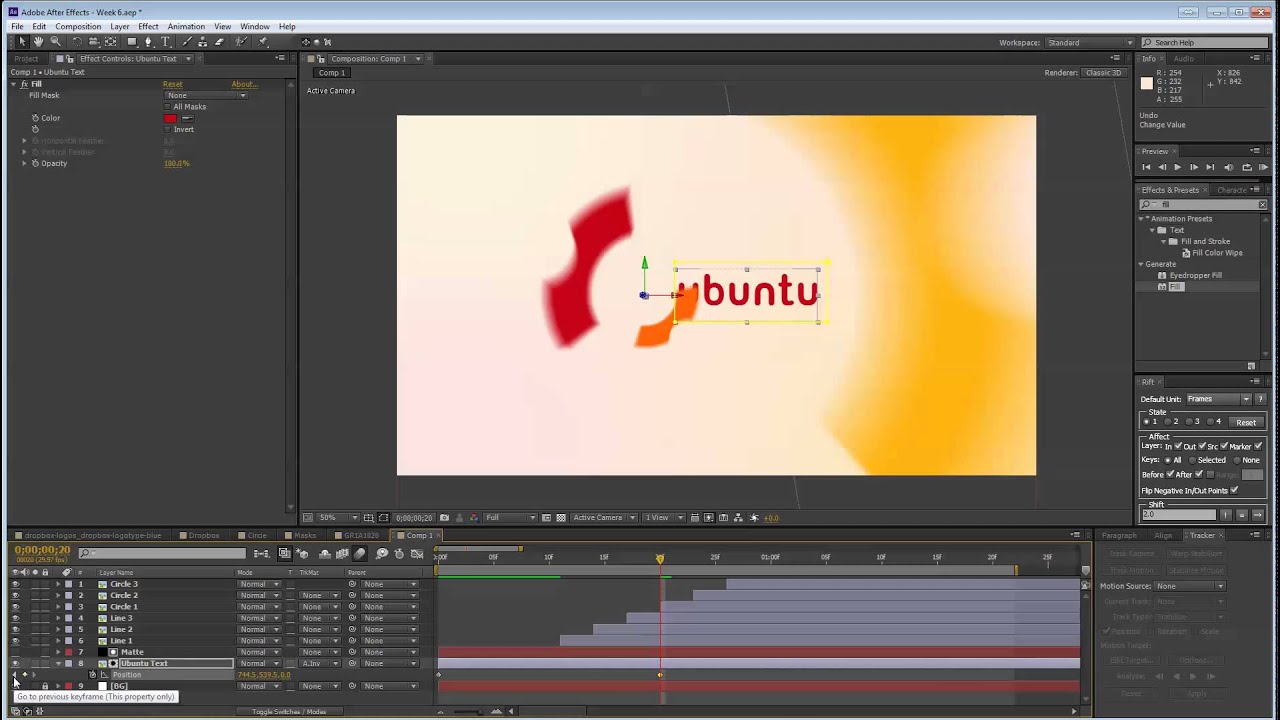The height and width of the screenshot is (720, 1280).
Task: Jump to first frame in Preview panel
Action: [x=1146, y=167]
